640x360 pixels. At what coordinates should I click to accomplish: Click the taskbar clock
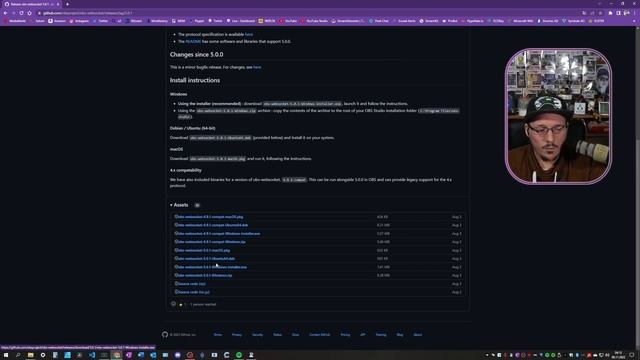[x=618, y=355]
